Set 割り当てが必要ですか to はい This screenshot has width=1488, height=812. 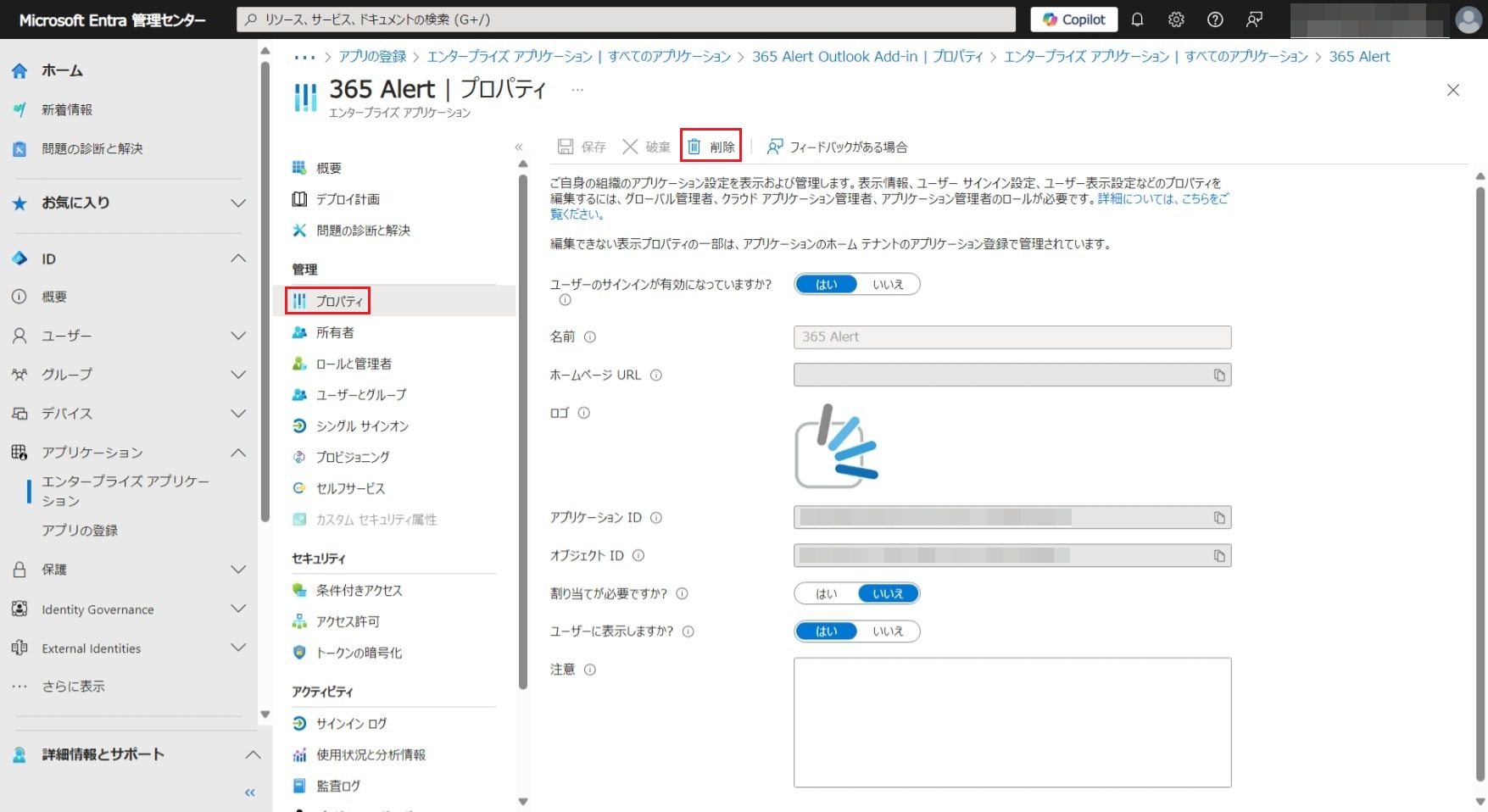tap(826, 594)
